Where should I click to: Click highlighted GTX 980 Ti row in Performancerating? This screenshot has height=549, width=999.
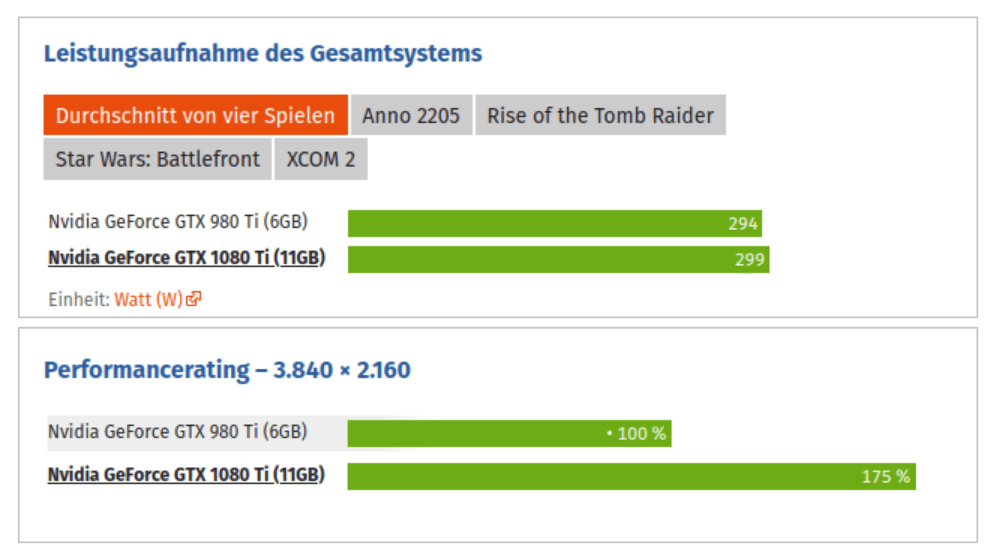click(177, 433)
